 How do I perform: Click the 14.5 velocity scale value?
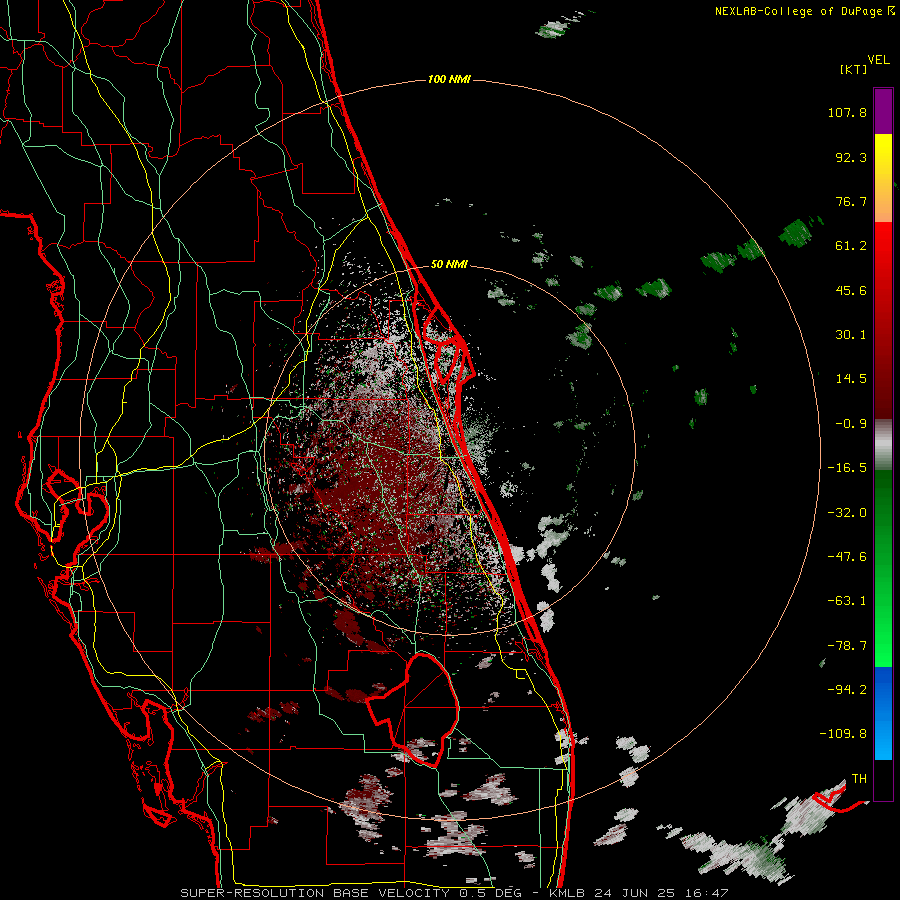click(851, 379)
